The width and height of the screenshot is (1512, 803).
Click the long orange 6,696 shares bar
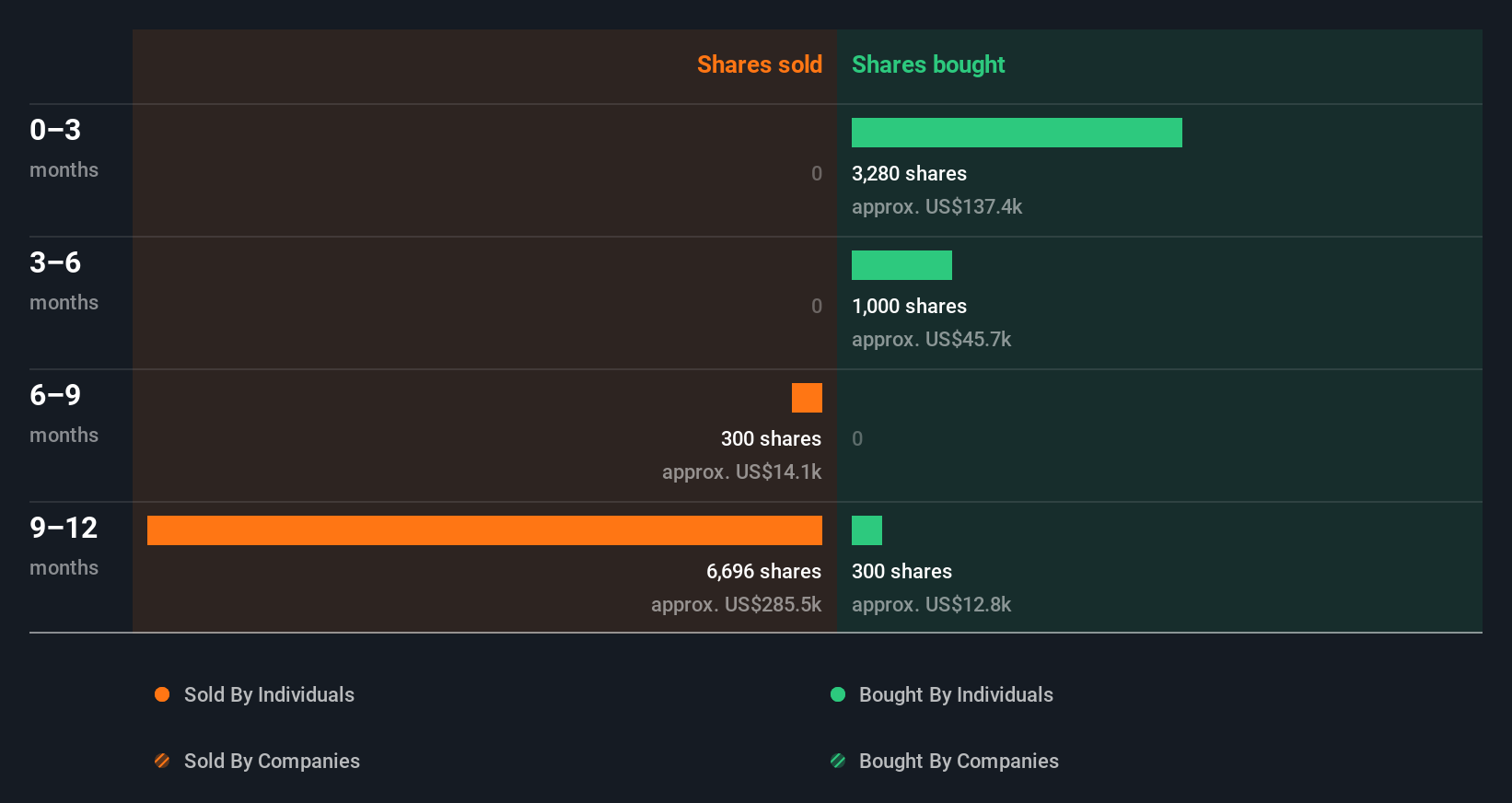(484, 530)
